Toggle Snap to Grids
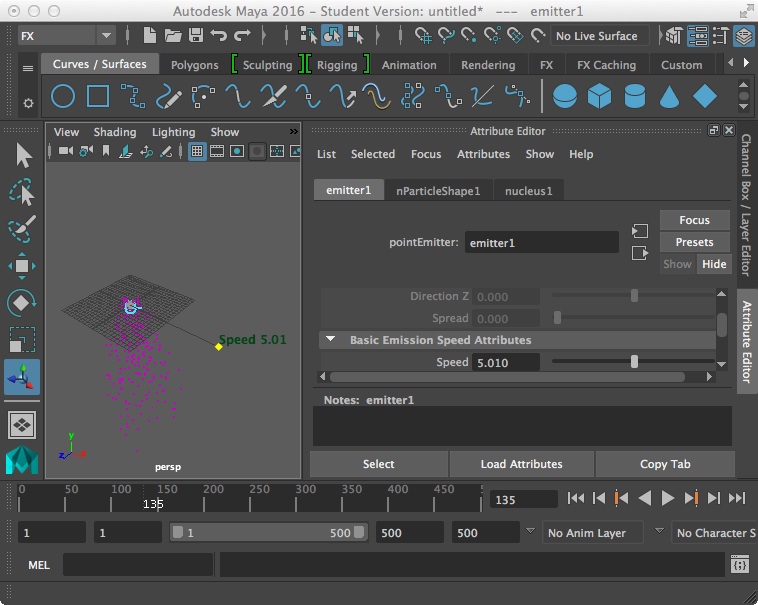This screenshot has width=758, height=605. click(x=423, y=35)
